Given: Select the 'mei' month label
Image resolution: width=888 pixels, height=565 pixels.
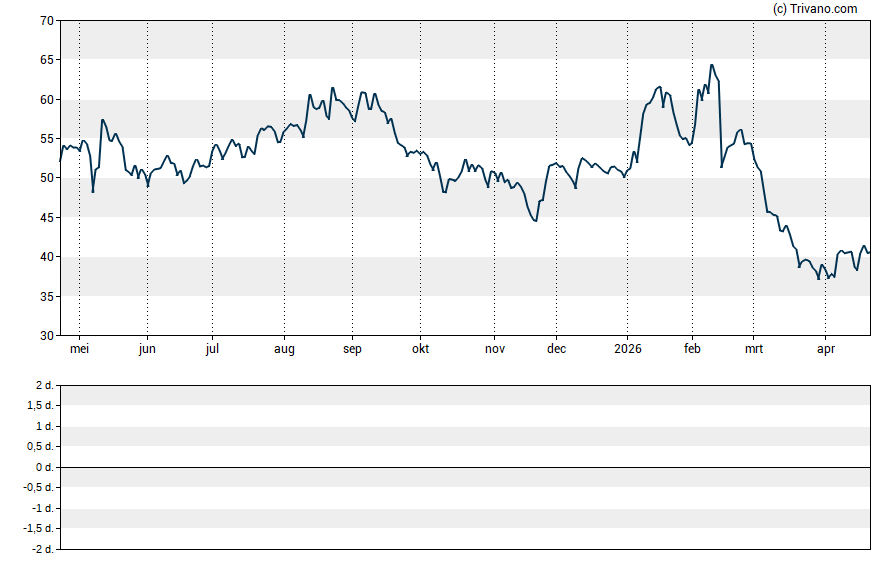Looking at the screenshot, I should pos(80,349).
